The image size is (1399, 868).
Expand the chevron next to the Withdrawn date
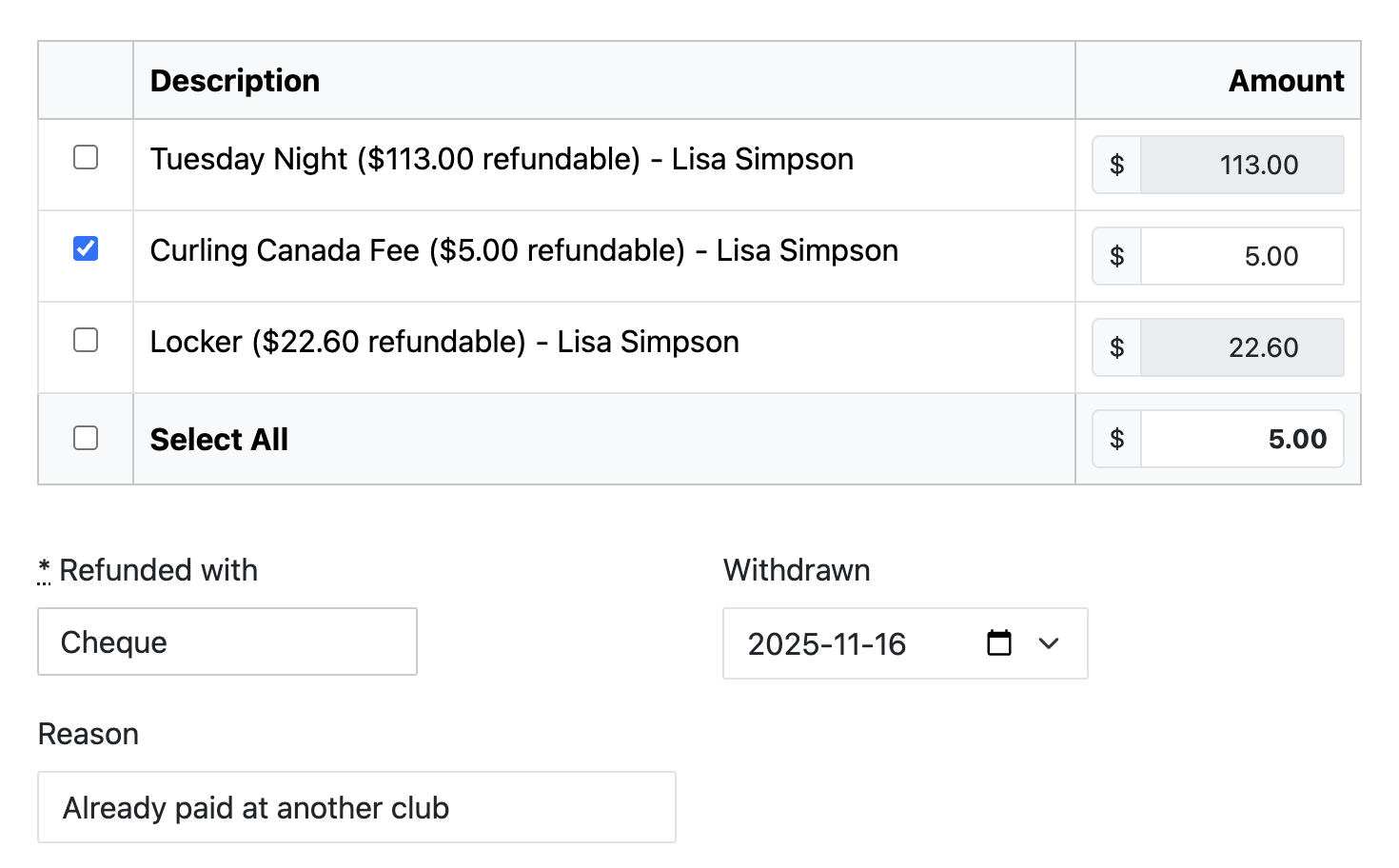tap(1049, 643)
